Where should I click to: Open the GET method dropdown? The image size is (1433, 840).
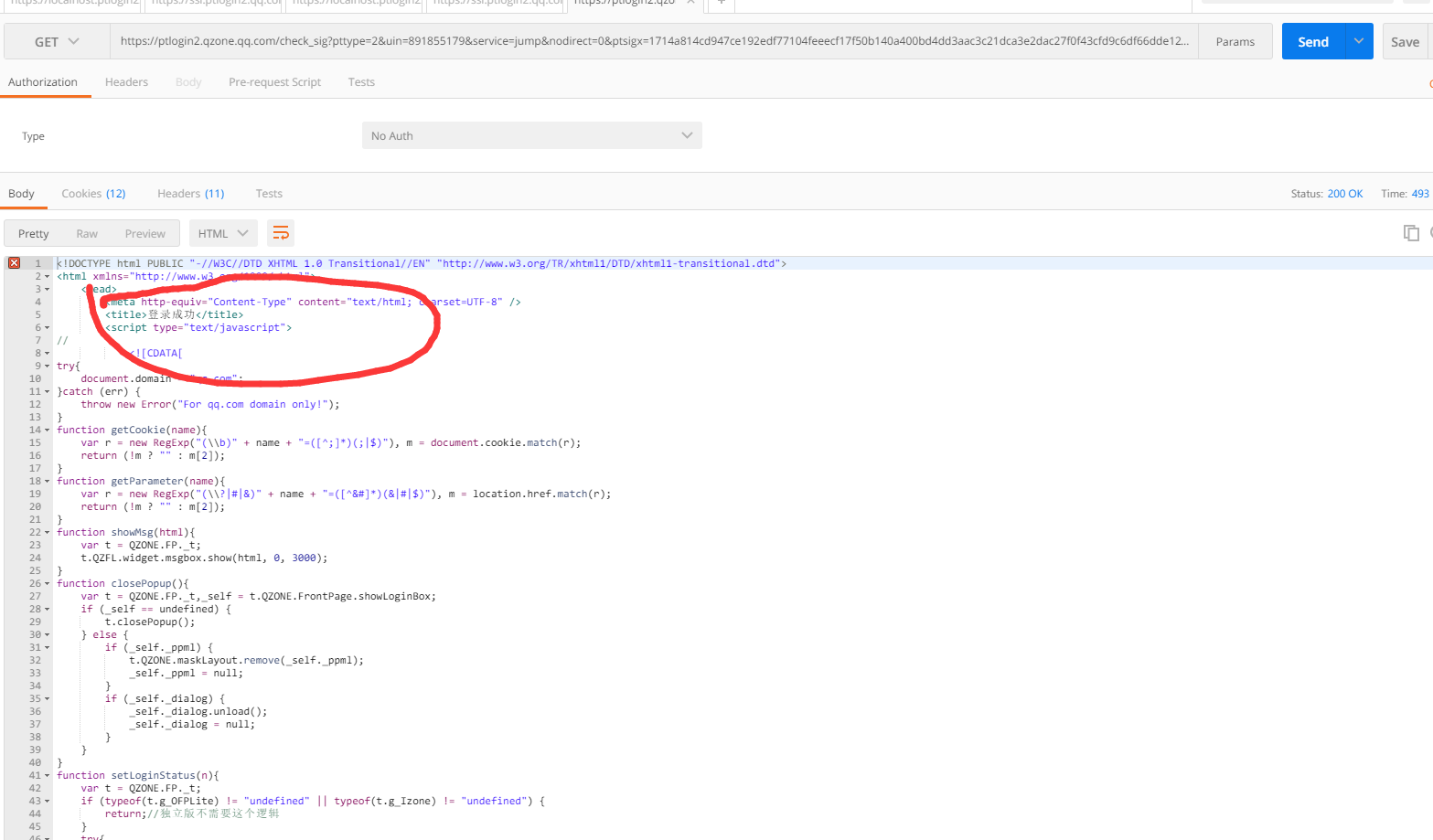pos(57,42)
